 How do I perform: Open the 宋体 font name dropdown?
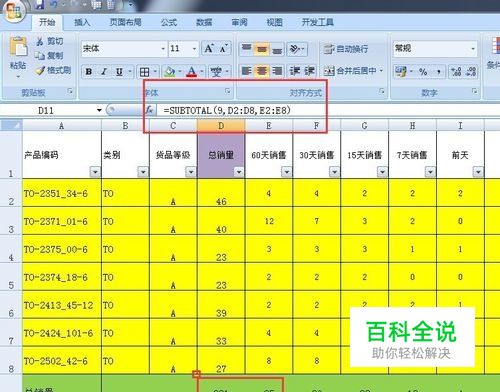163,49
